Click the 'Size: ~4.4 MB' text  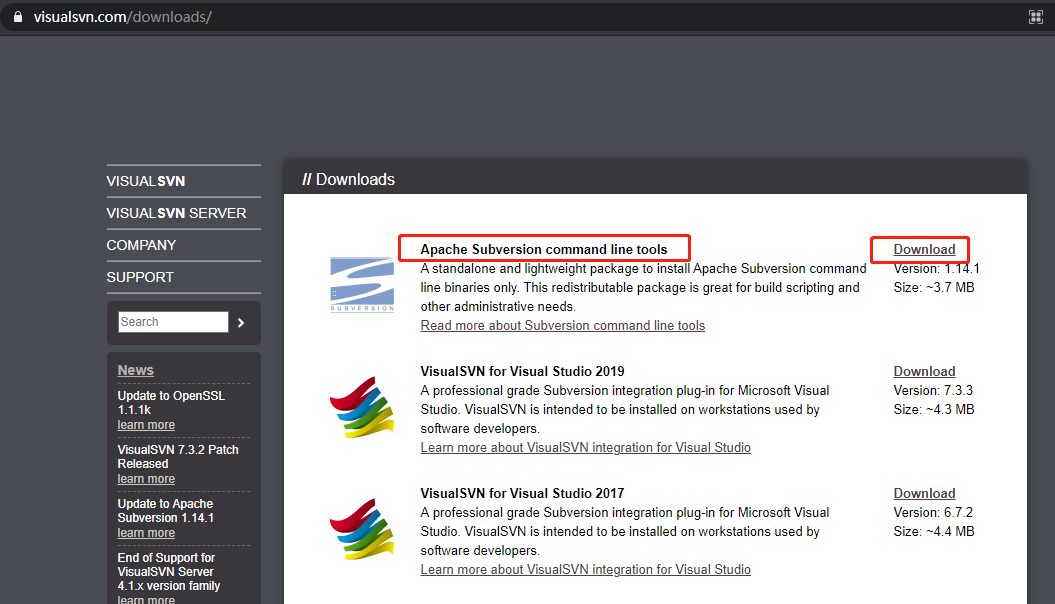coord(934,531)
